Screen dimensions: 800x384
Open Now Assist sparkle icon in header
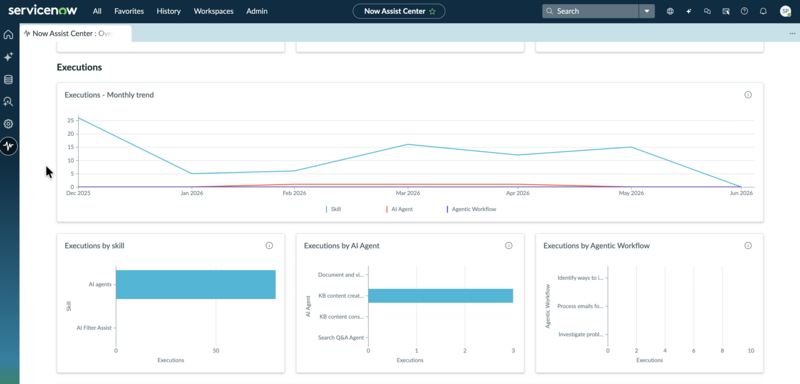tap(689, 11)
